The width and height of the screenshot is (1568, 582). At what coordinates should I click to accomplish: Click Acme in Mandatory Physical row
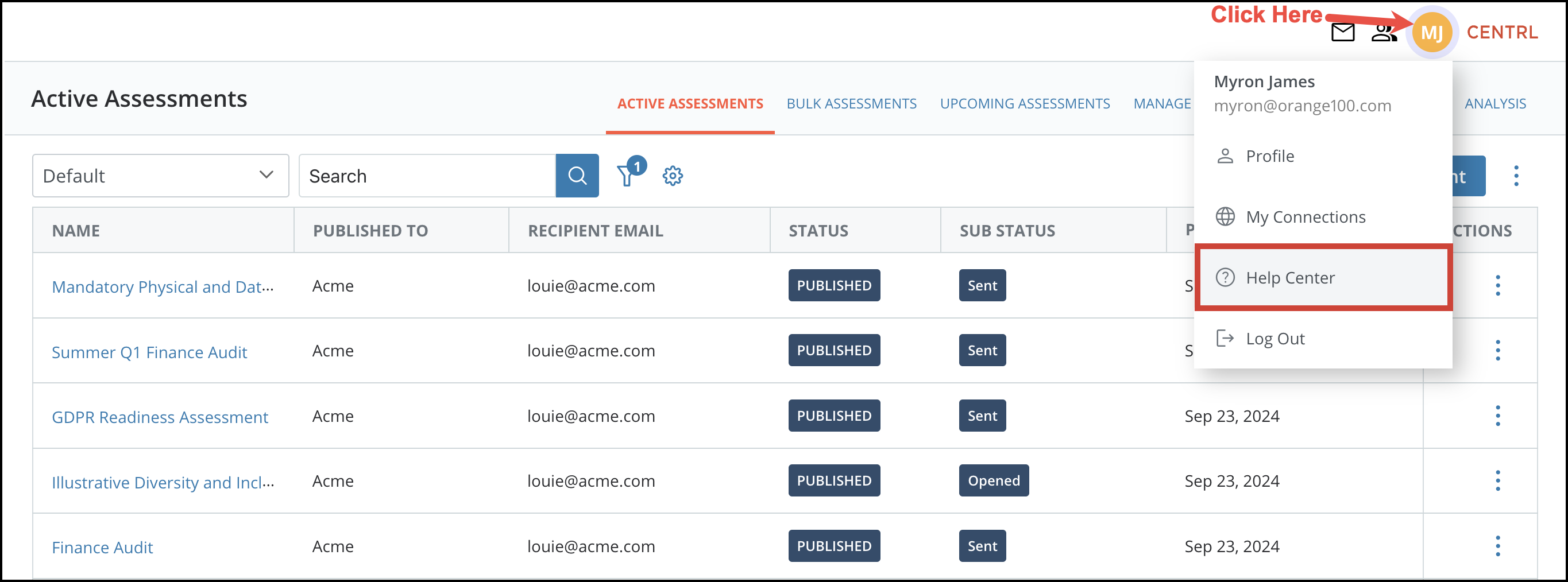[333, 286]
